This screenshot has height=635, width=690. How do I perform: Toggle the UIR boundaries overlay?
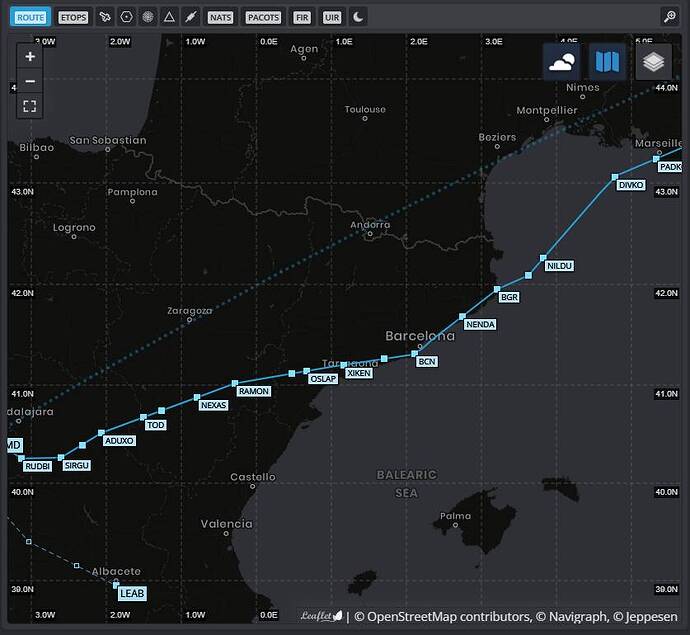(x=332, y=17)
